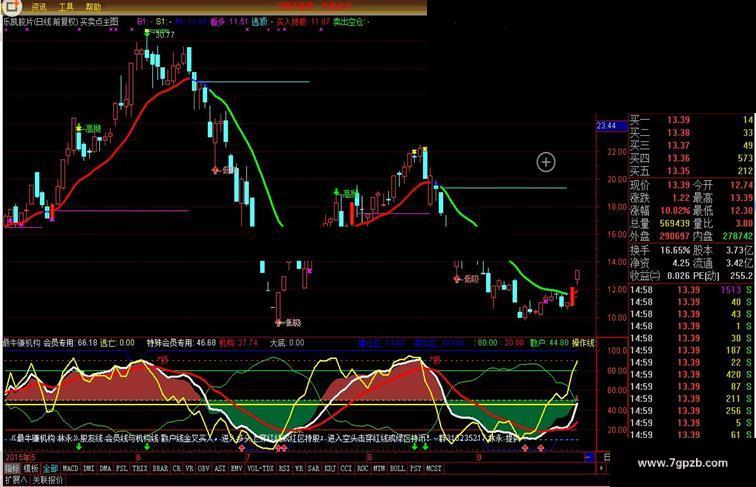Select the PSY indicator
756x487 pixels.
[x=416, y=468]
